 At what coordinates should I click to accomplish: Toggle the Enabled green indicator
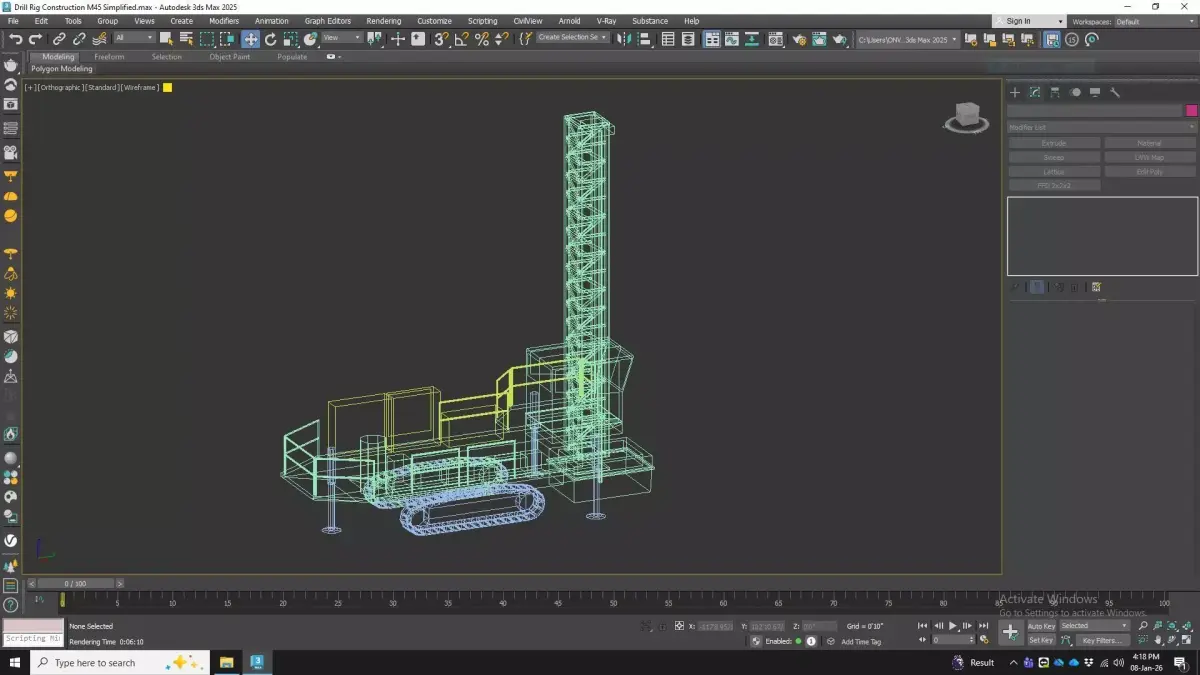tap(798, 641)
